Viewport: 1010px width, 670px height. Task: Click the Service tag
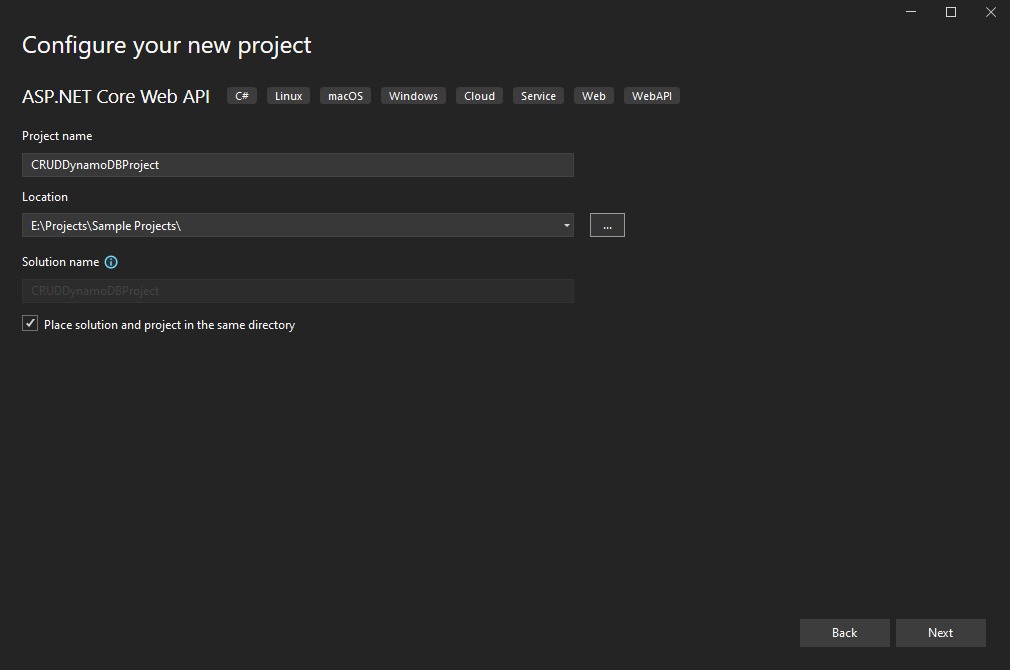538,96
